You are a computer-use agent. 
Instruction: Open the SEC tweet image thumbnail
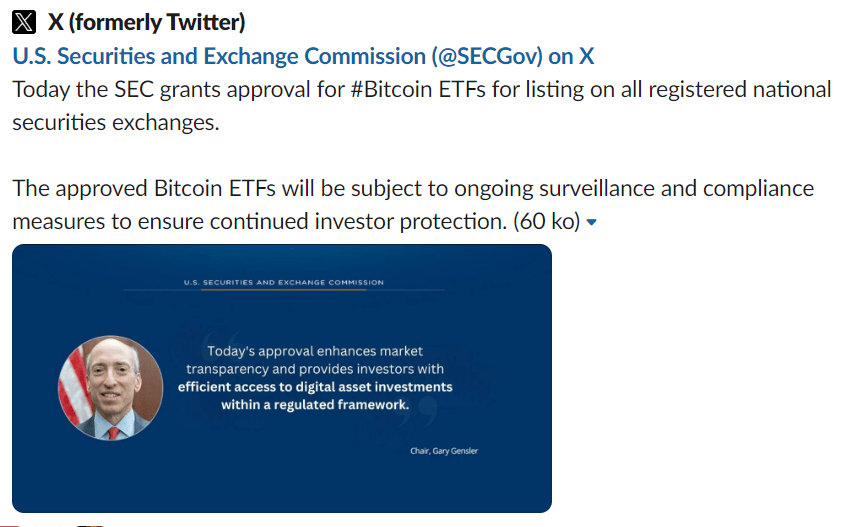281,378
